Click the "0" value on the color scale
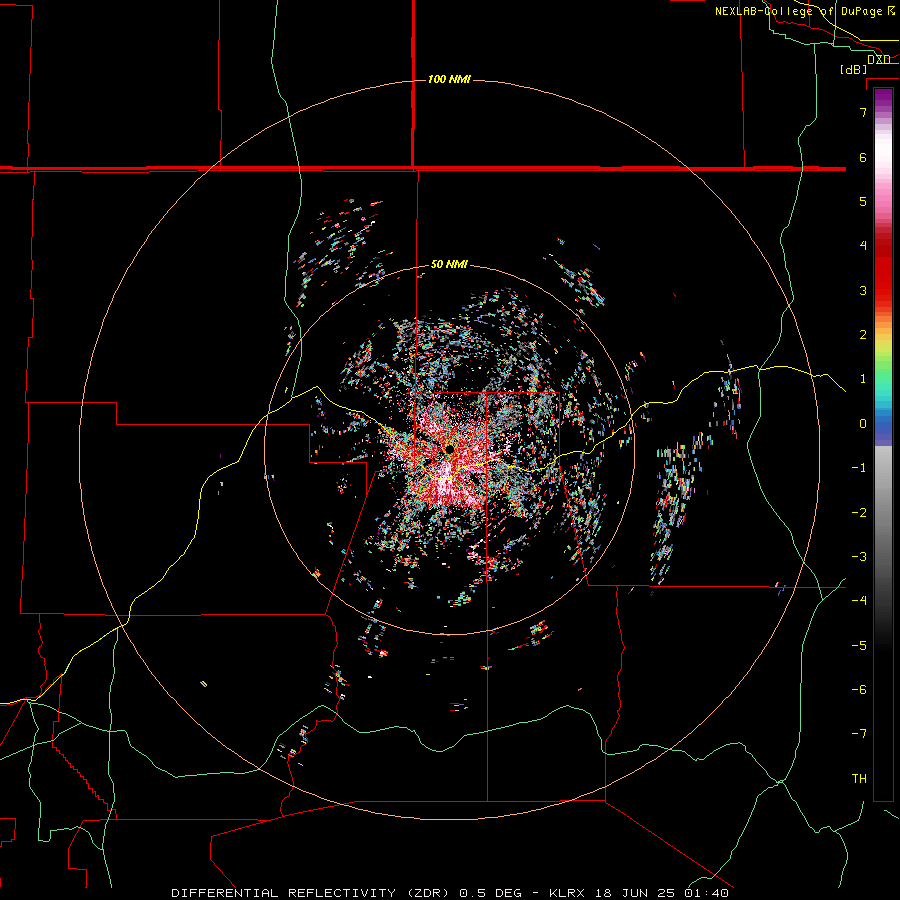This screenshot has width=900, height=900. pos(863,424)
